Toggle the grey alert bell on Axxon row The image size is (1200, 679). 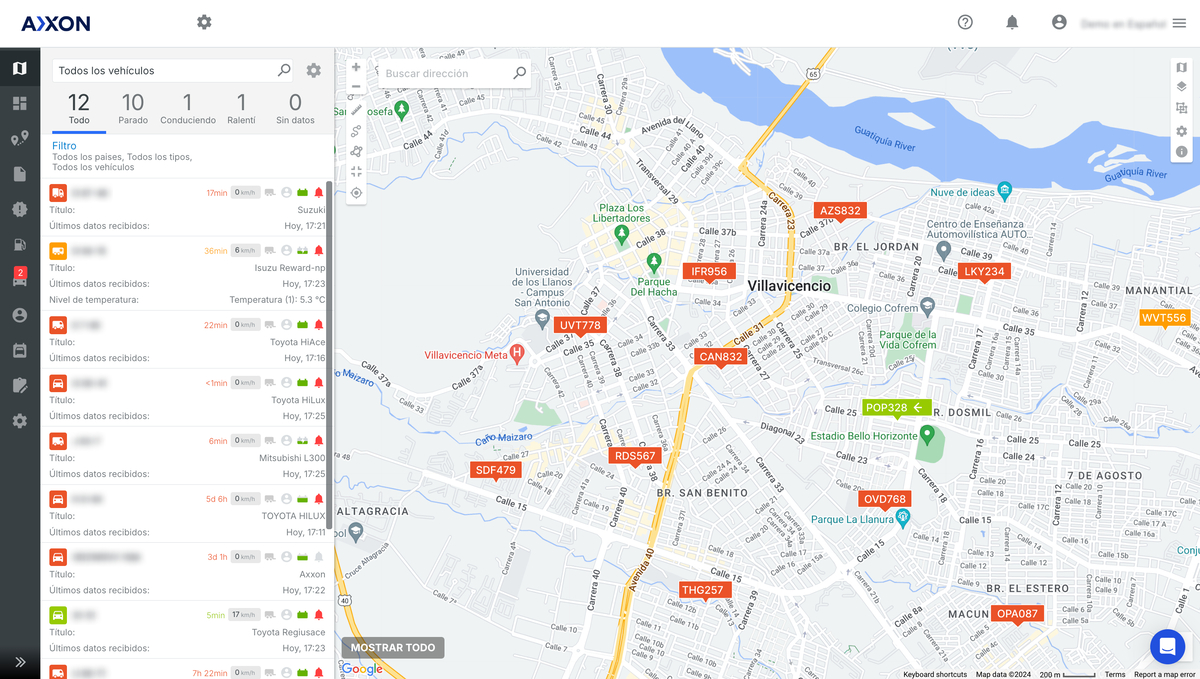click(x=319, y=556)
